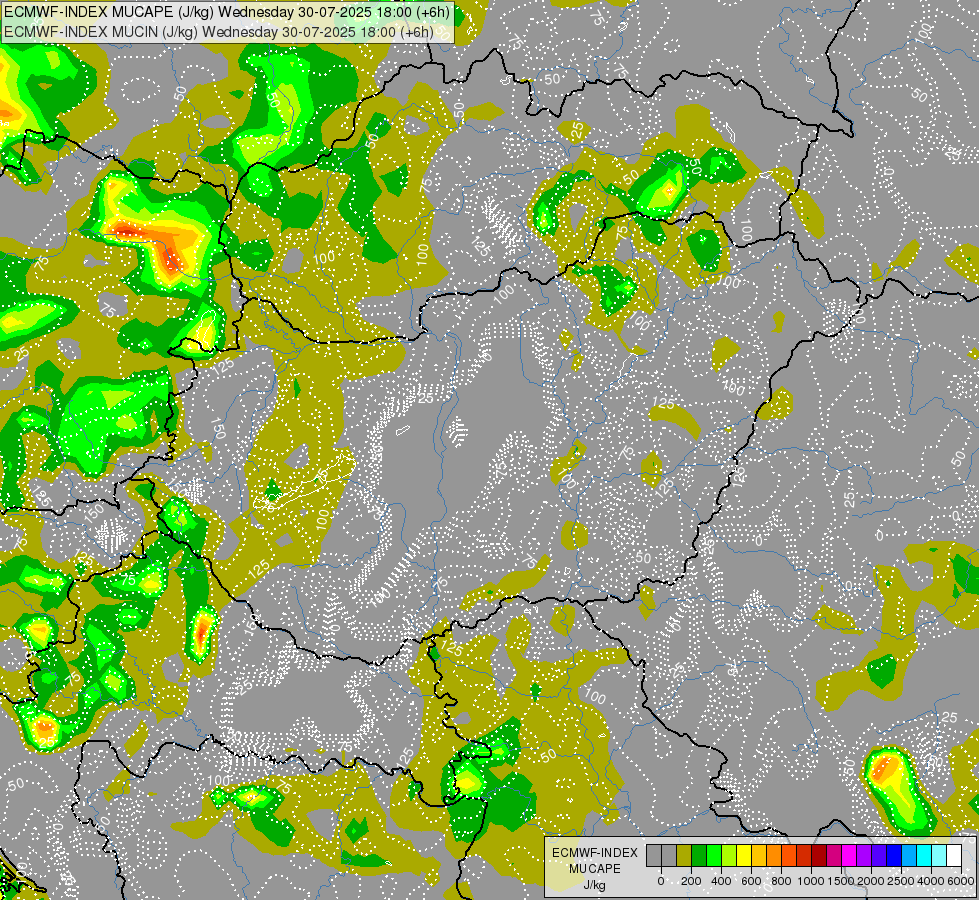This screenshot has width=979, height=900.
Task: Pick the pure yellow legend swatch
Action: click(744, 855)
